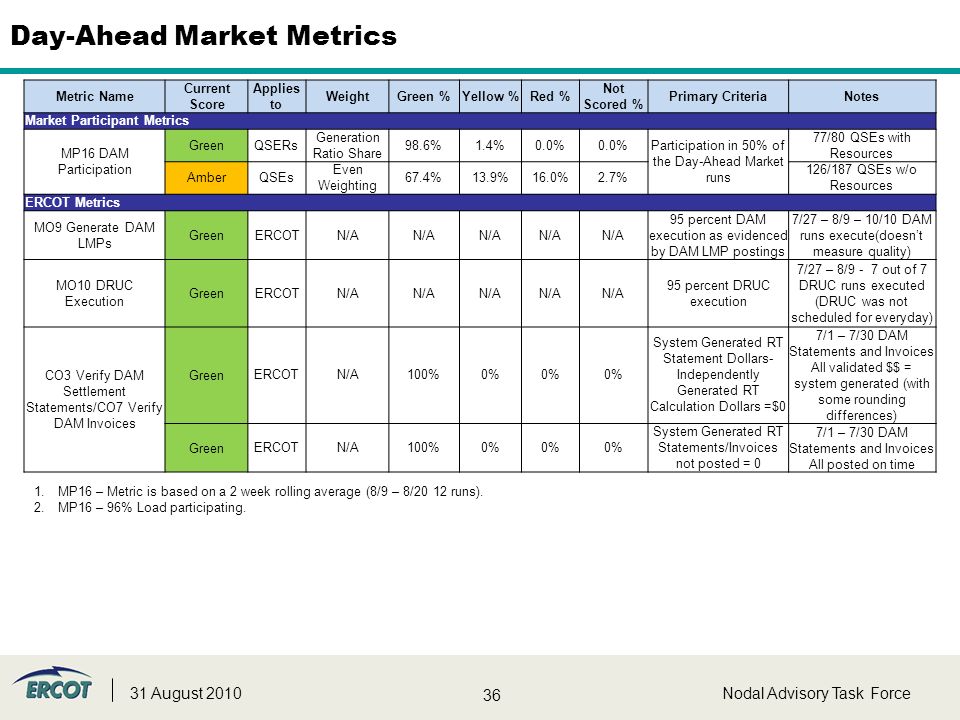
Task: Select the 'Day-Ahead Market Metrics' slide title
Action: point(204,36)
